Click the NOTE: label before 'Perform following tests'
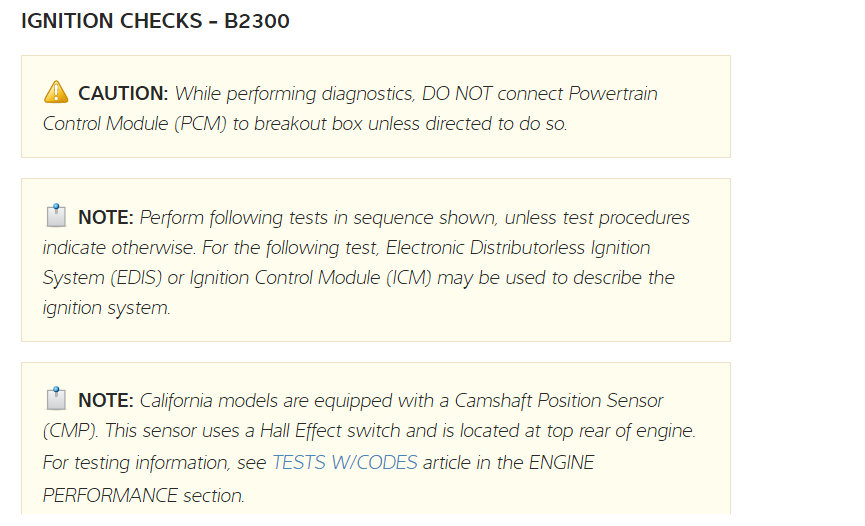865x526 pixels. click(x=106, y=217)
